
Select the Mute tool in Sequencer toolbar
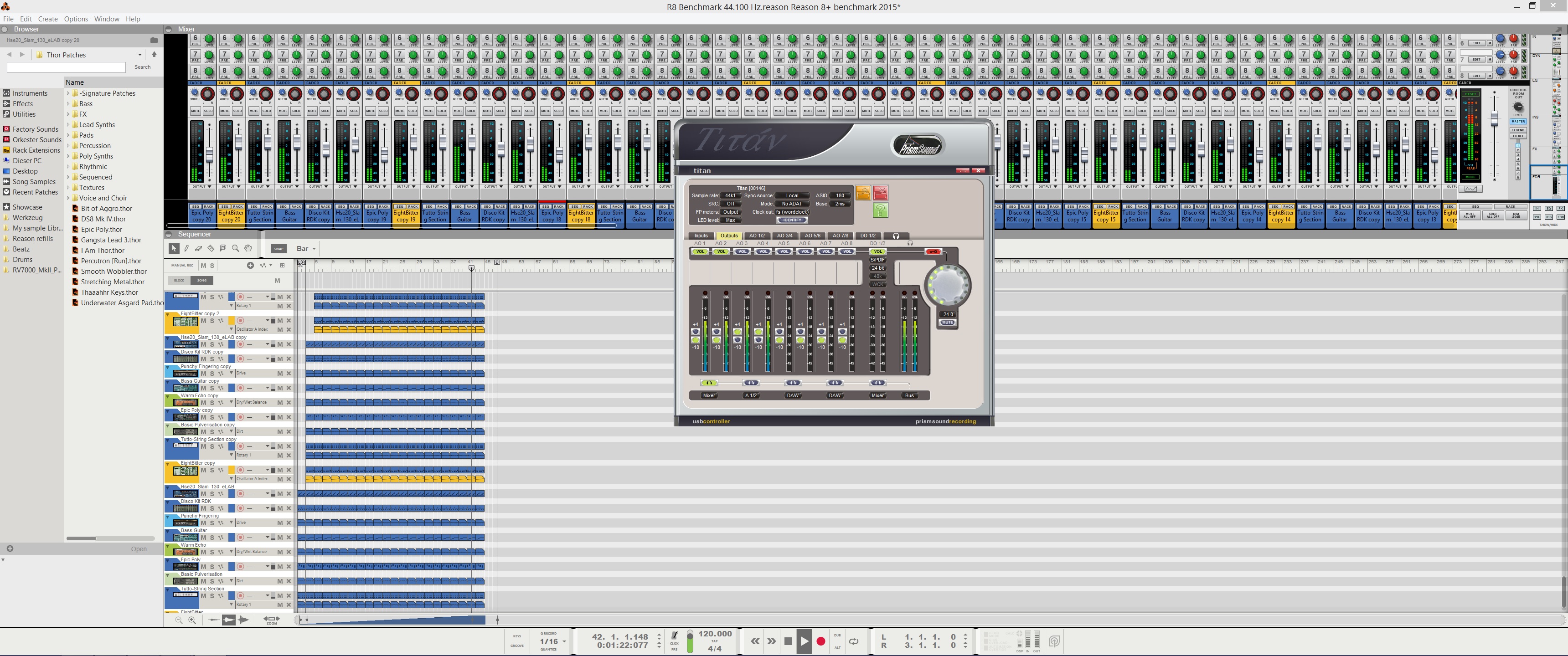[223, 248]
